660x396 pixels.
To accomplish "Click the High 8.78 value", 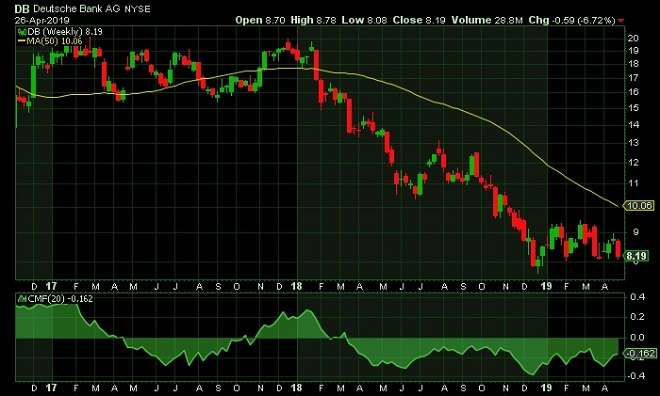I will tap(314, 20).
